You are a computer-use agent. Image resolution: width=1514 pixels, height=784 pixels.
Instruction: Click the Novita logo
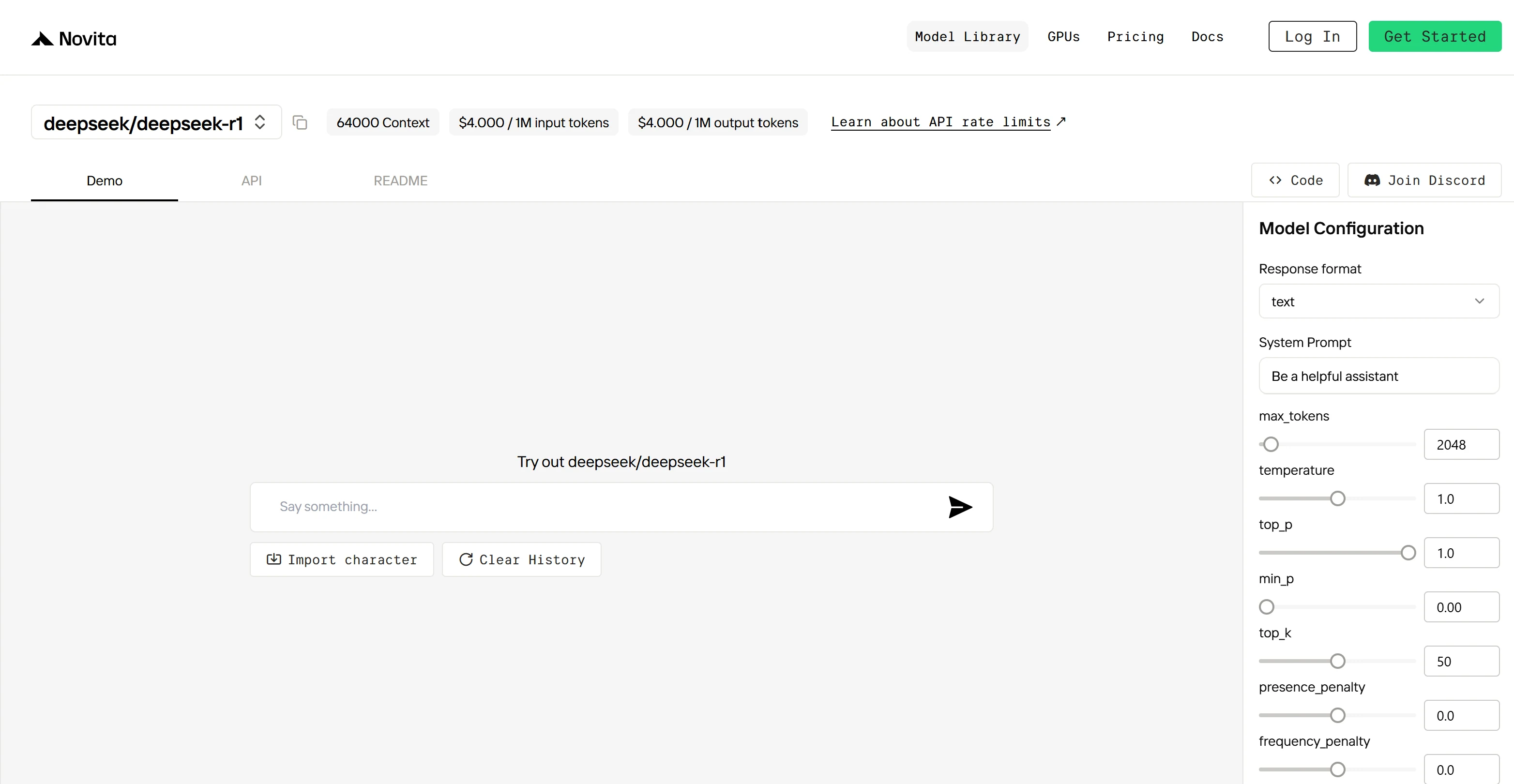click(x=74, y=39)
